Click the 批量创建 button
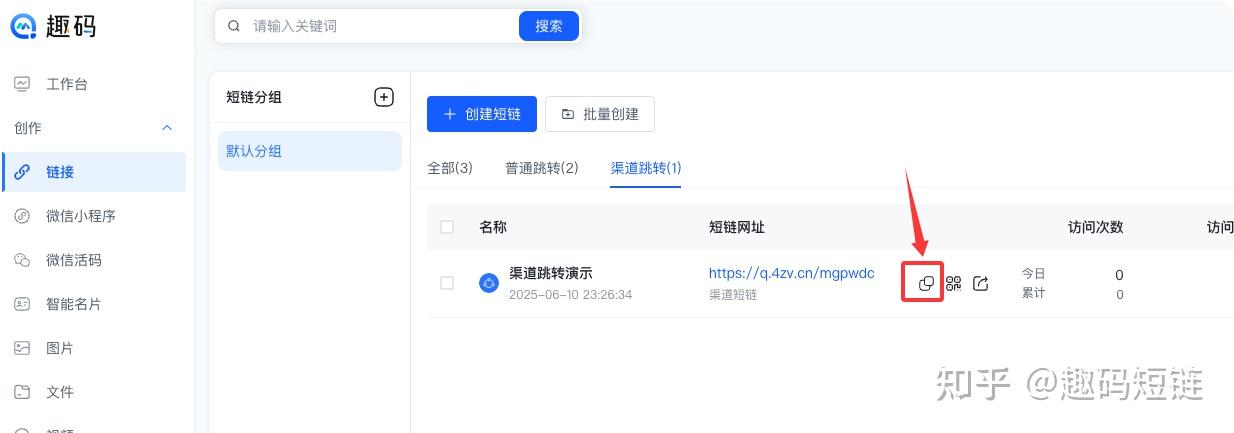Screen dimensions: 1234x433 tap(600, 114)
